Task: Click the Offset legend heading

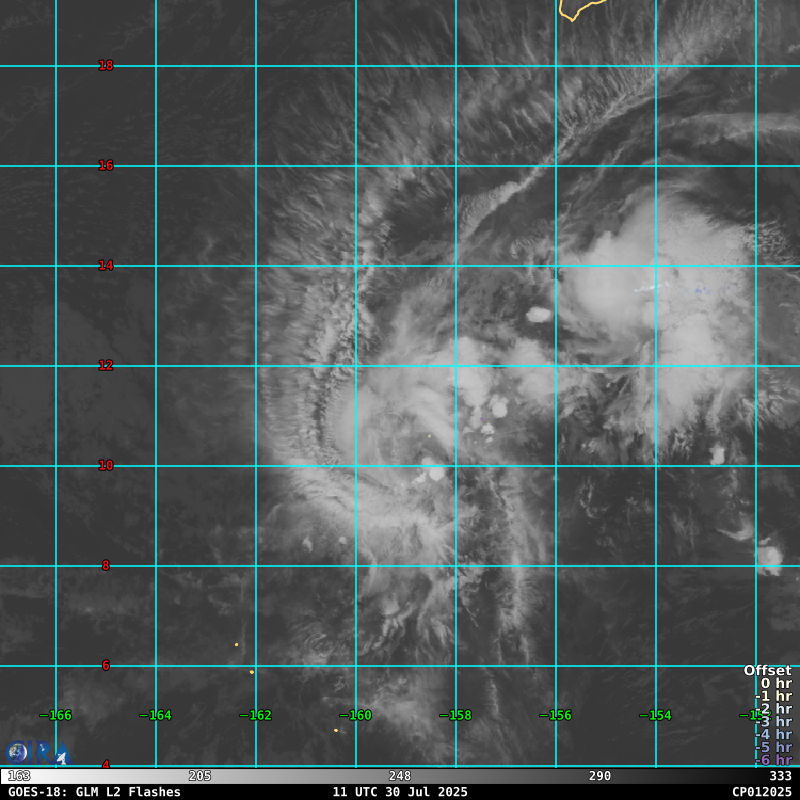Action: coord(767,670)
